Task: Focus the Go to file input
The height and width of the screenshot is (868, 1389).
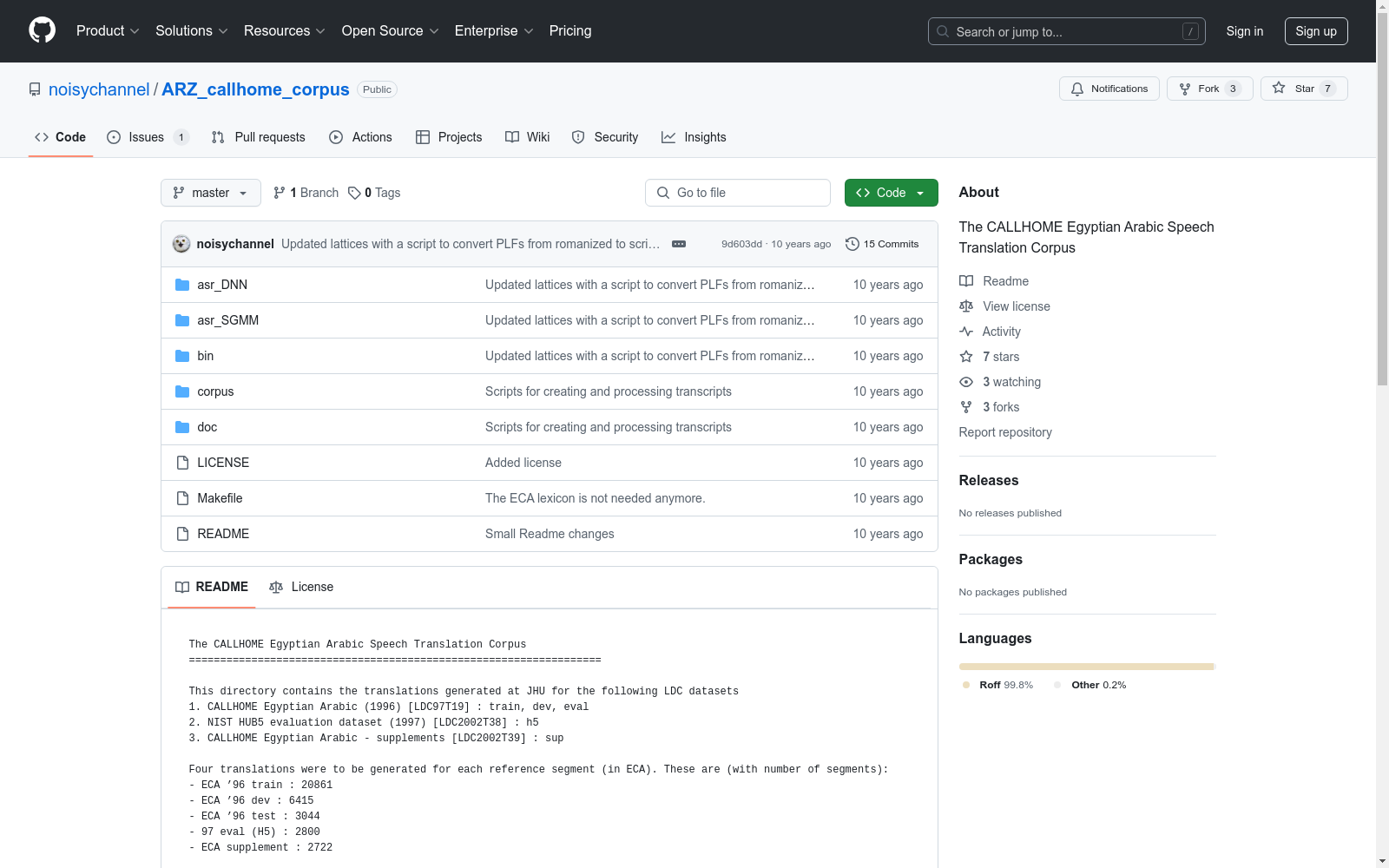Action: pos(738,193)
